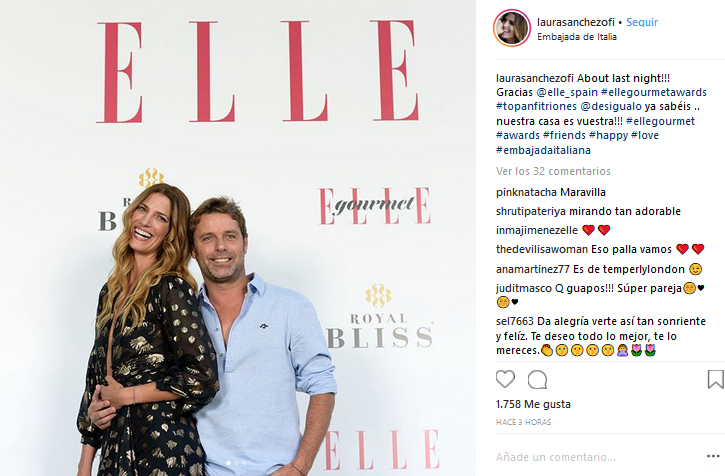This screenshot has height=476, width=725.
Task: Open the @elle_spain mention
Action: coord(567,92)
